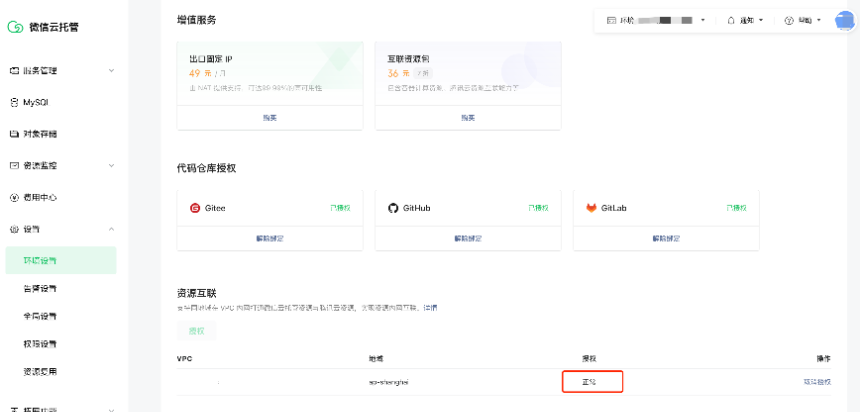Go to 告警设置 submenu item
860x412 pixels.
(40, 289)
